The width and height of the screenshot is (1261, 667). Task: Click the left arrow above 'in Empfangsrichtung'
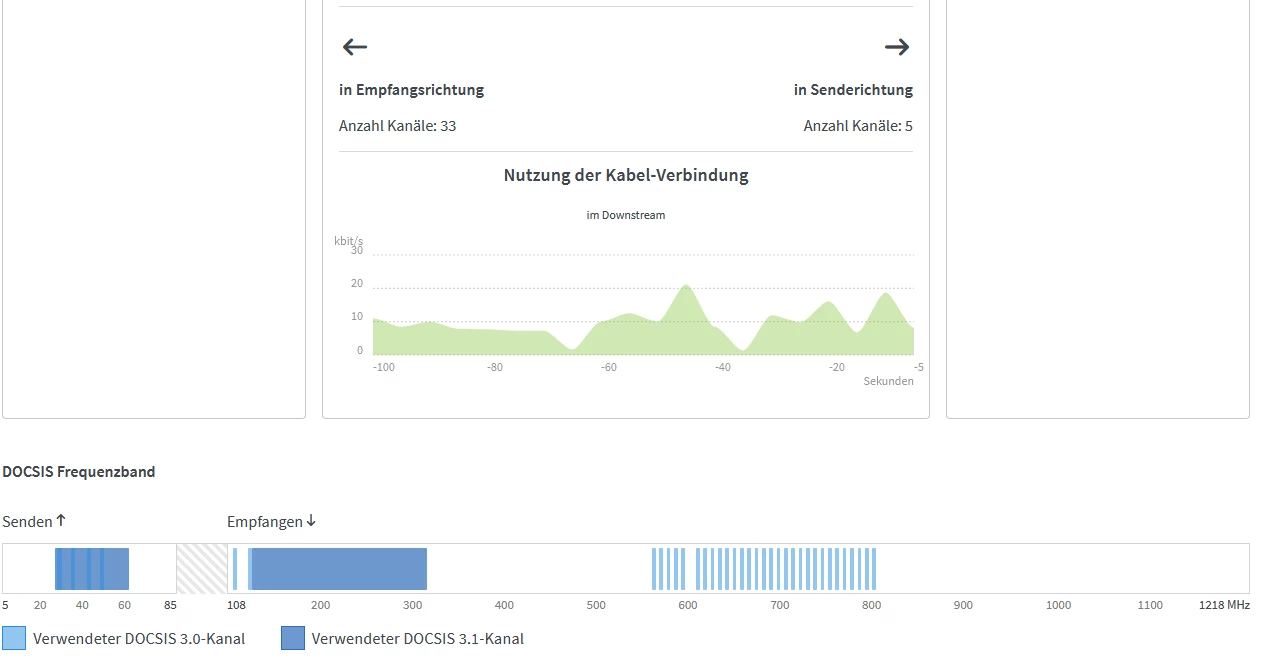(355, 47)
